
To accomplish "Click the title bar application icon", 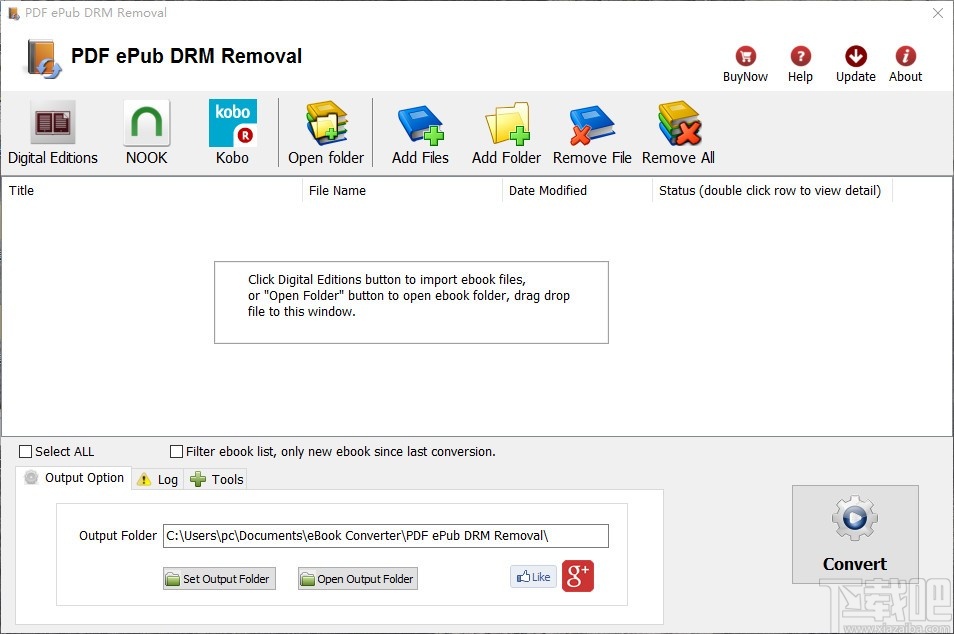I will [14, 13].
